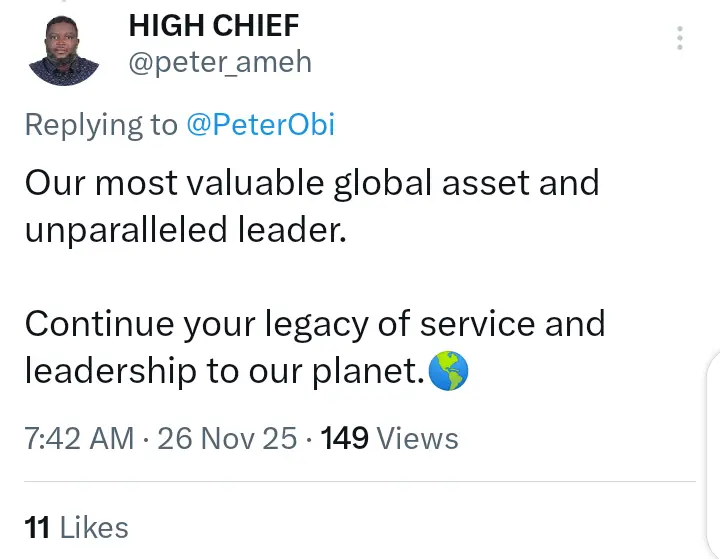Viewport: 720px width, 559px height.
Task: Click the word "Views"
Action: click(x=419, y=439)
